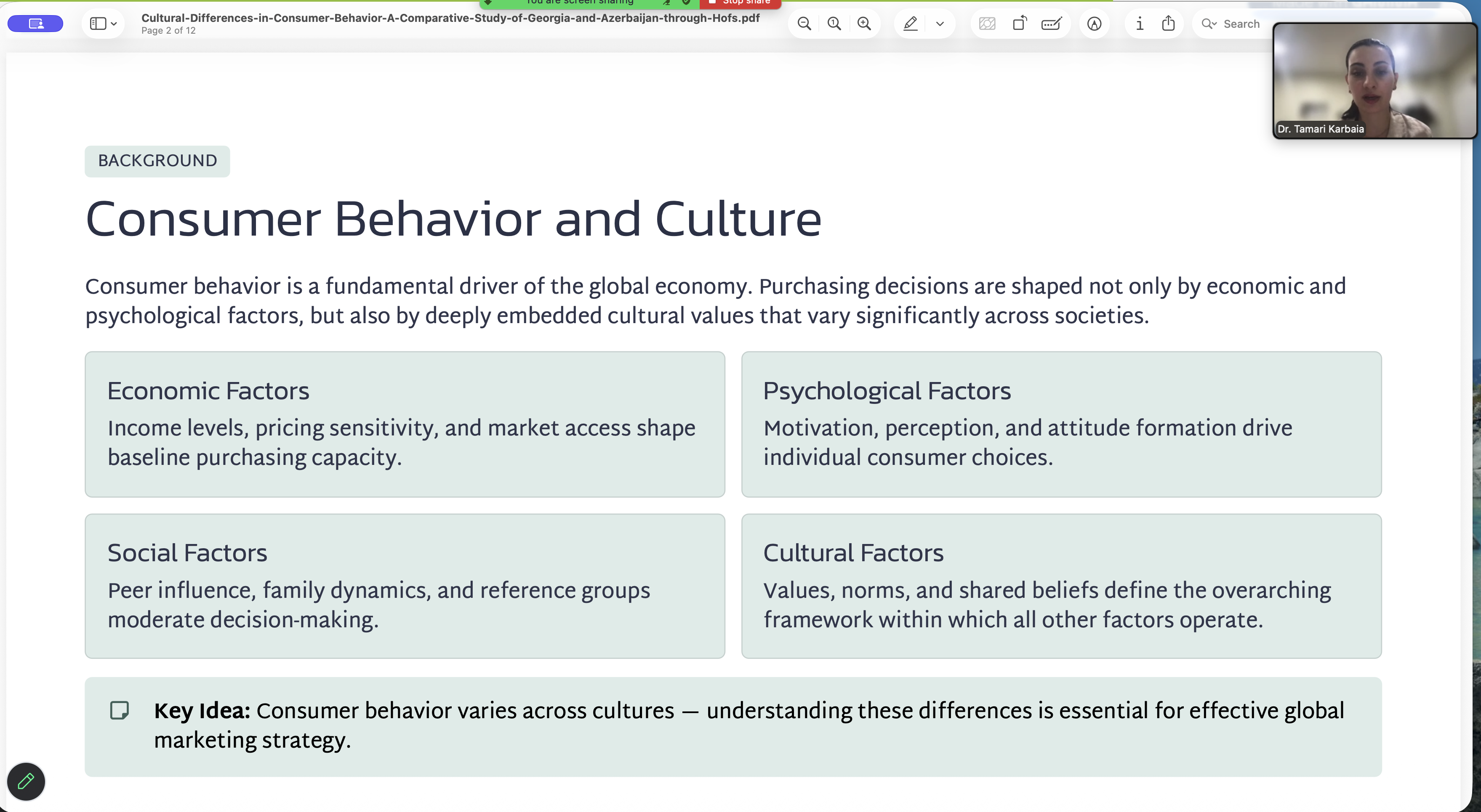1481x812 pixels.
Task: Click the redact selection tool icon
Action: pos(987,24)
